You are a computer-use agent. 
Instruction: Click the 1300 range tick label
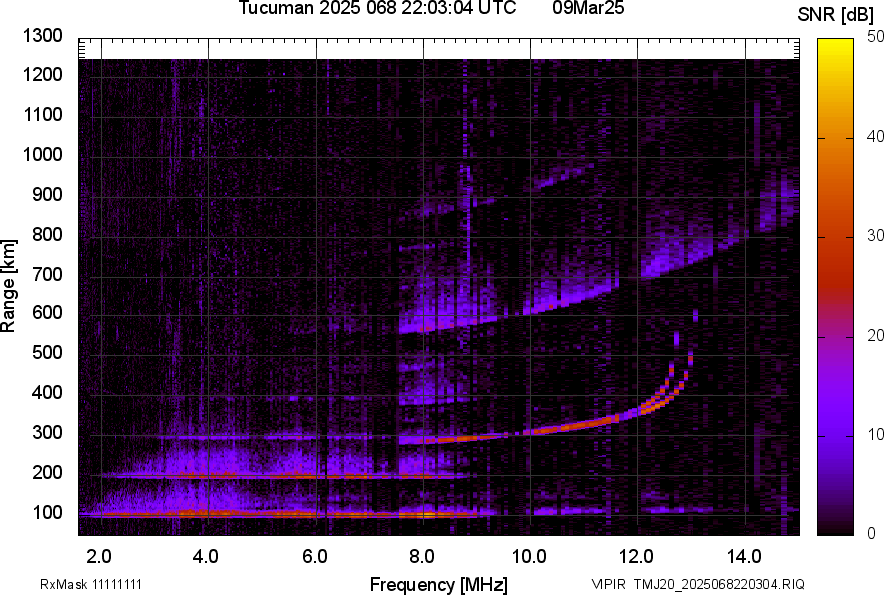(x=43, y=36)
